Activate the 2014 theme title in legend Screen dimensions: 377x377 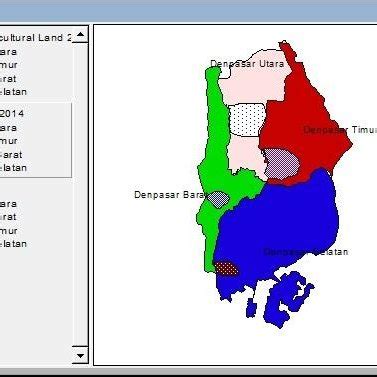(12, 114)
